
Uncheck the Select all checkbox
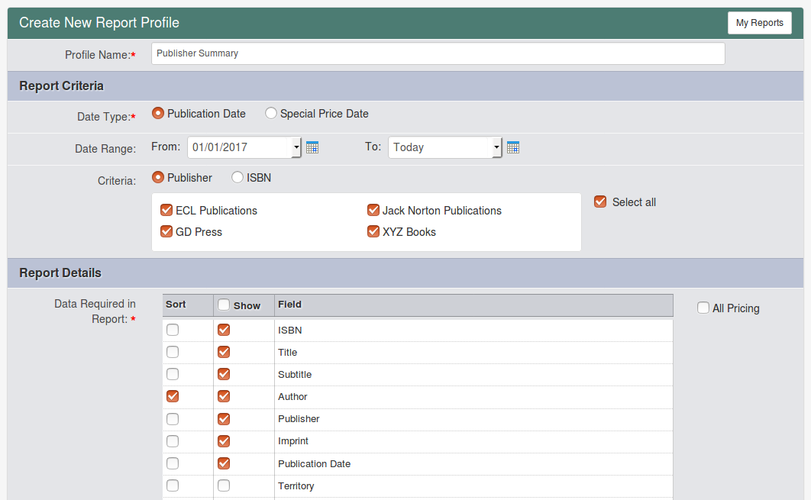[600, 202]
